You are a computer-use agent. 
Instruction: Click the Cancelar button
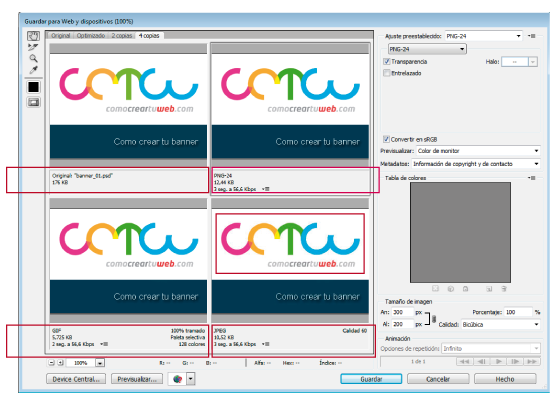pyautogui.click(x=438, y=379)
